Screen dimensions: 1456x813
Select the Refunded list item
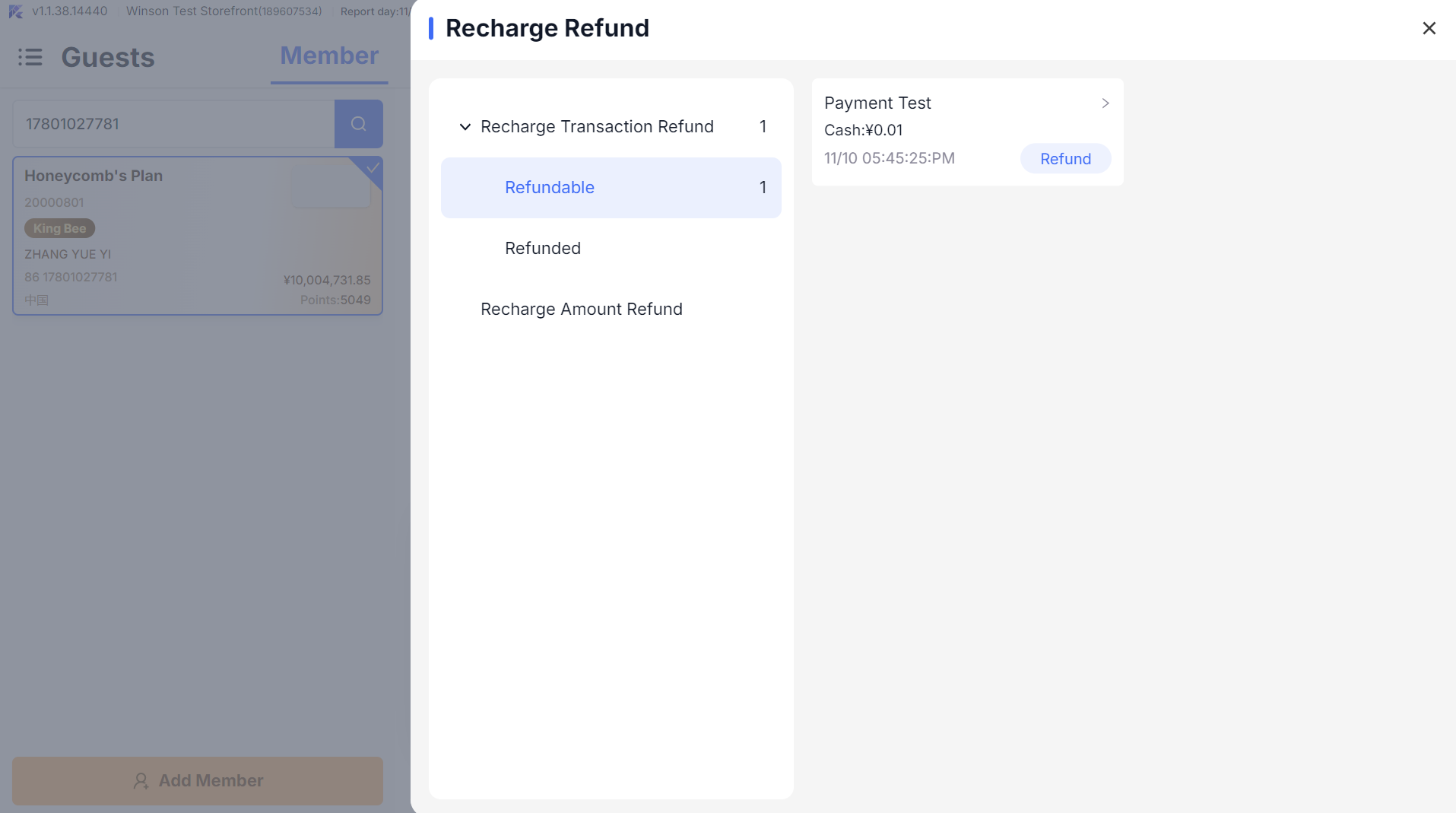click(543, 249)
